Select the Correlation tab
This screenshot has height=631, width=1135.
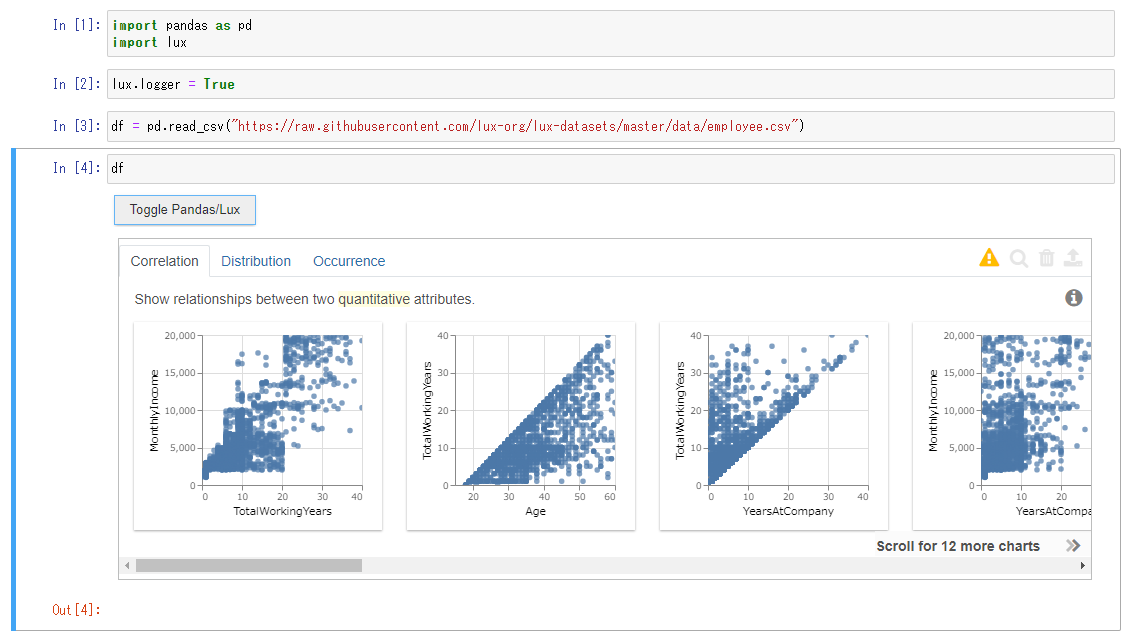(x=164, y=260)
